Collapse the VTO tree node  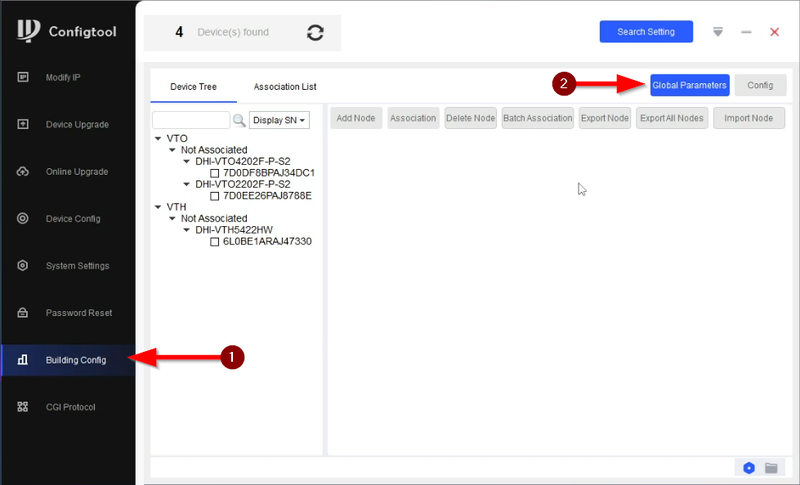(x=158, y=138)
